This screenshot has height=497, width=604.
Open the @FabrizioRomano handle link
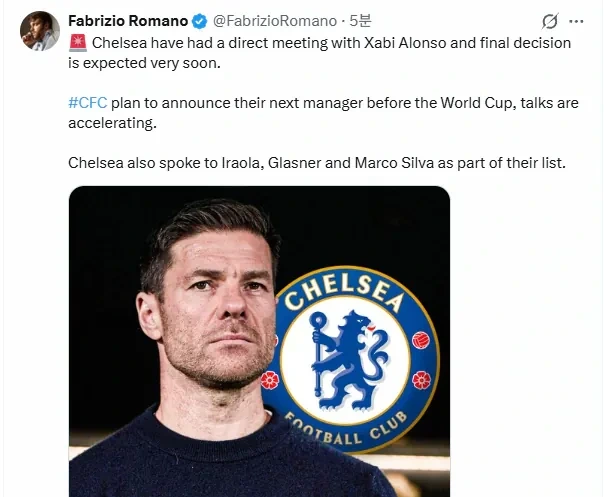[x=275, y=21]
